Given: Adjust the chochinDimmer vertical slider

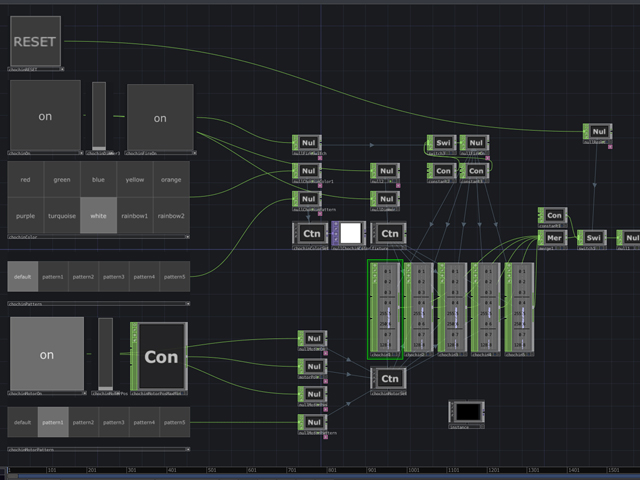Looking at the screenshot, I should click(99, 116).
